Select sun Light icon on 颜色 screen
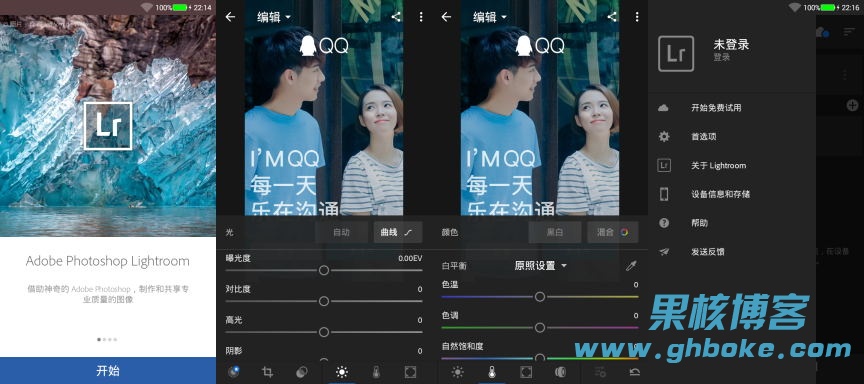Image resolution: width=864 pixels, height=384 pixels. [458, 372]
